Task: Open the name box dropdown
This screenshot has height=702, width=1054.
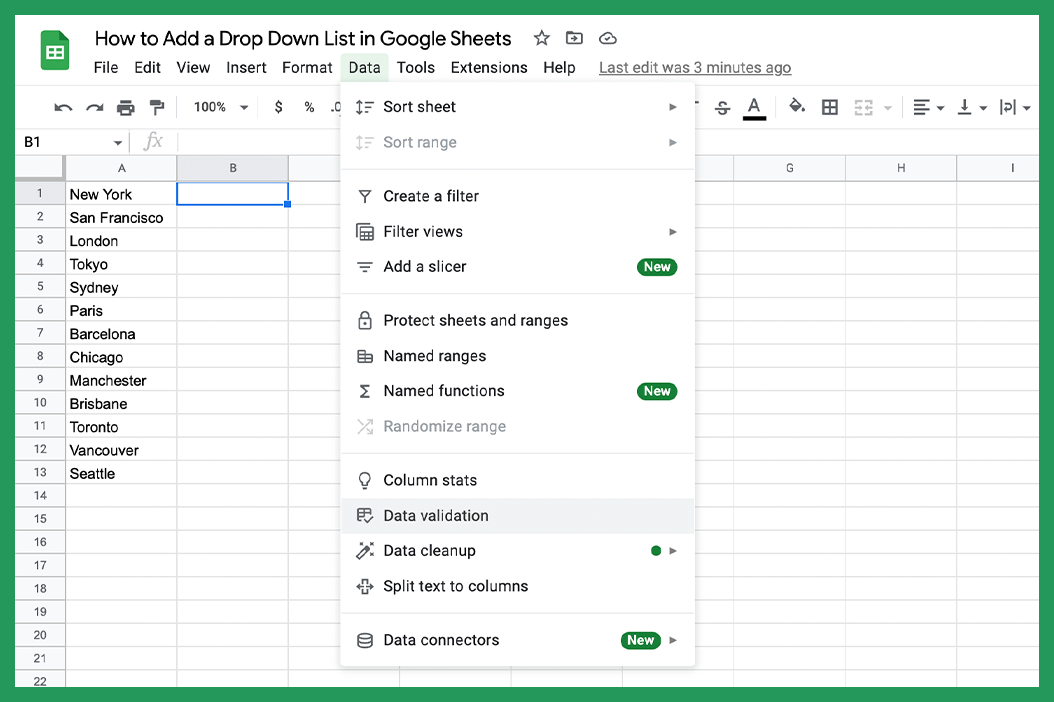Action: (x=116, y=143)
